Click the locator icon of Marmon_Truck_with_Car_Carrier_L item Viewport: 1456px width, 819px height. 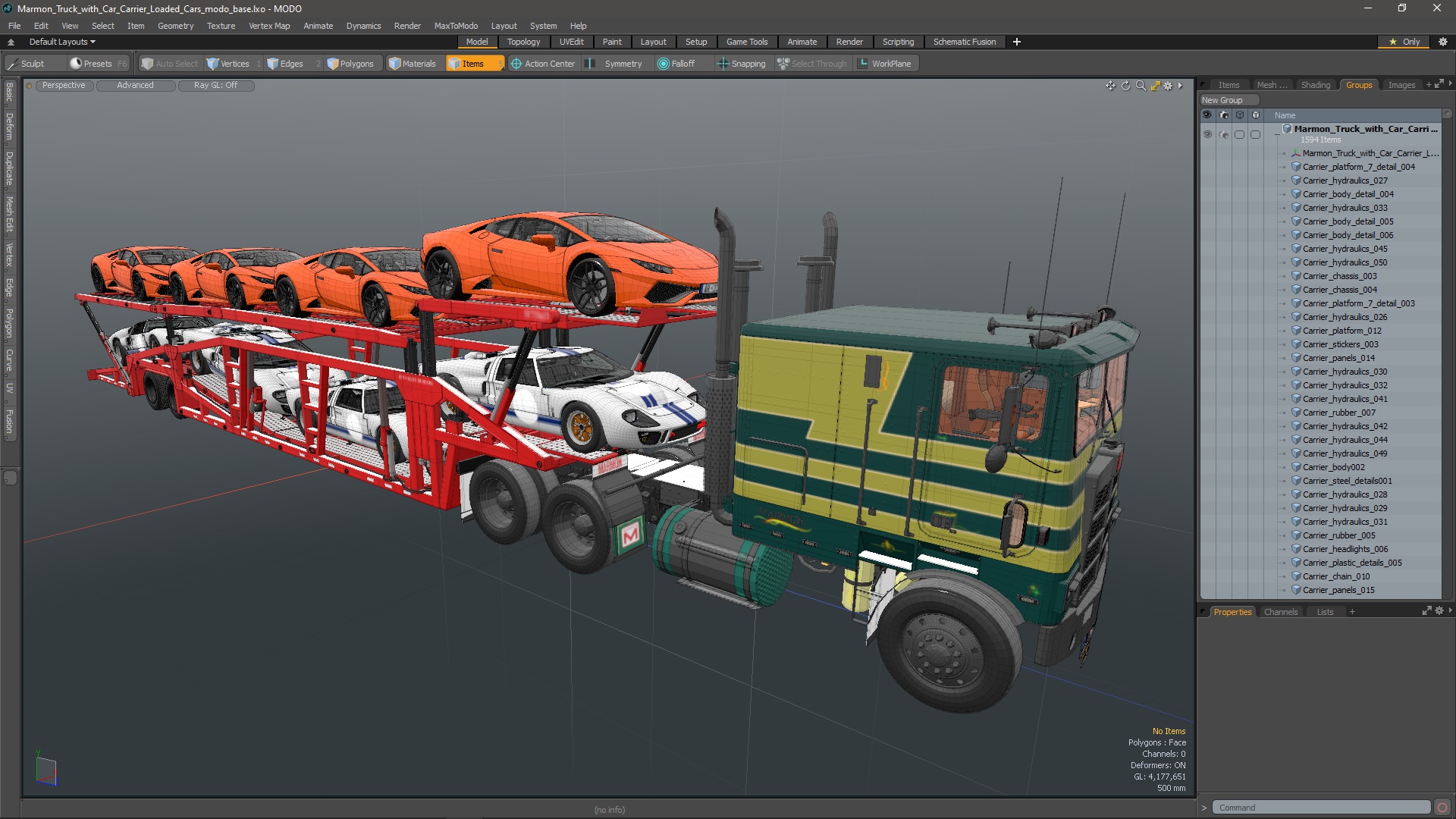coord(1297,153)
